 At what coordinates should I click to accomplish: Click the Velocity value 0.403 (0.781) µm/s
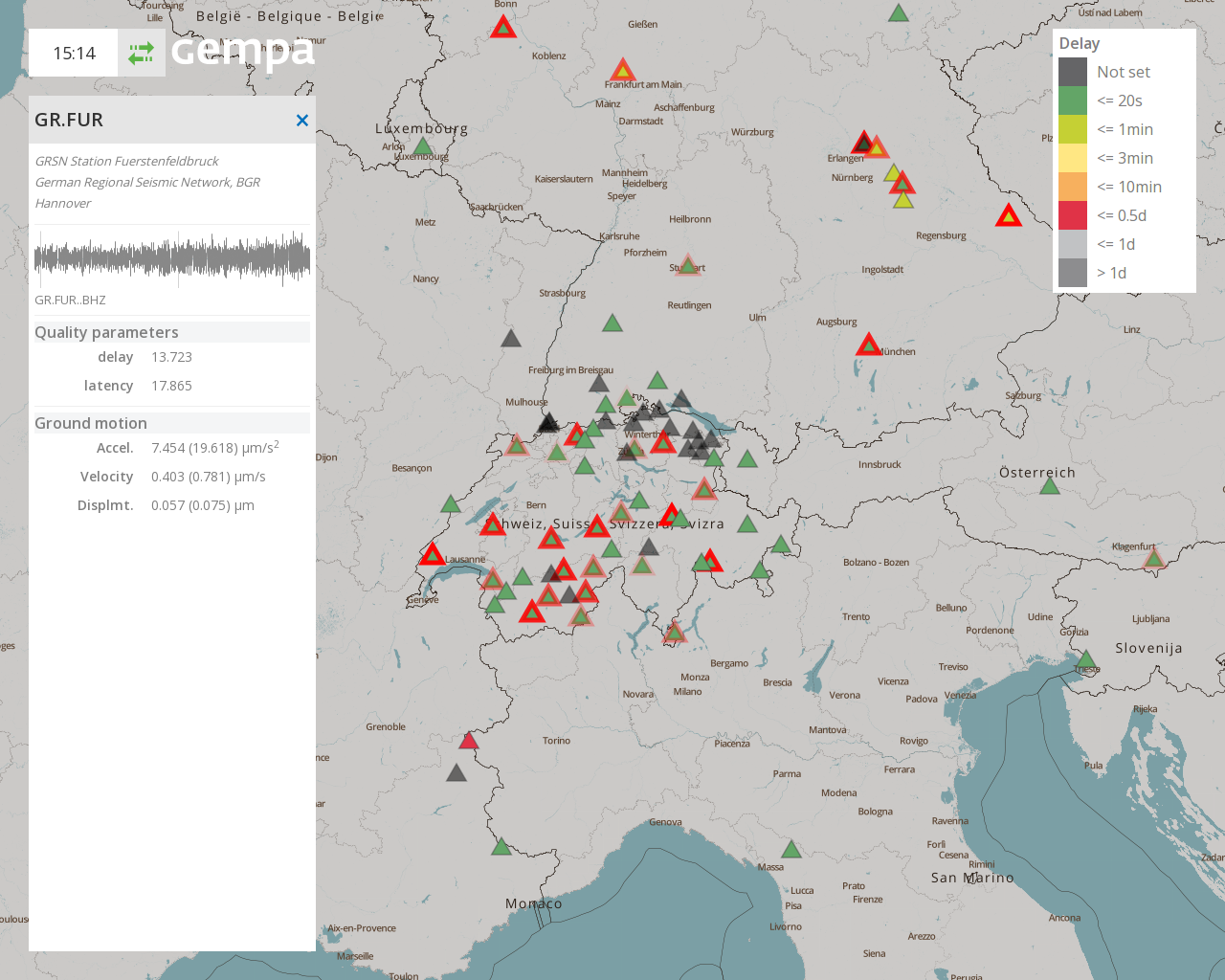(209, 477)
